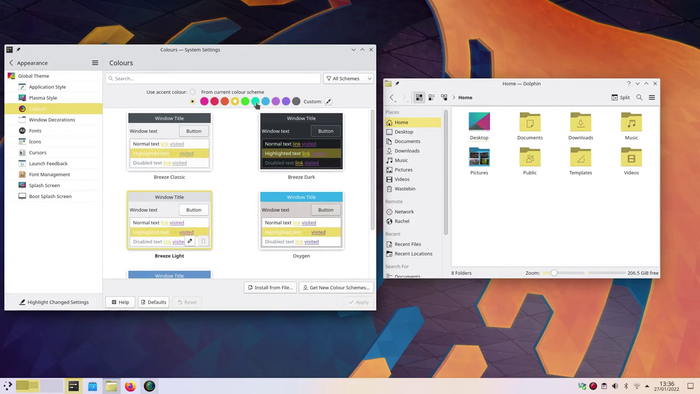Enable From current colour scheme option
Image resolution: width=700 pixels, height=394 pixels.
click(x=192, y=92)
